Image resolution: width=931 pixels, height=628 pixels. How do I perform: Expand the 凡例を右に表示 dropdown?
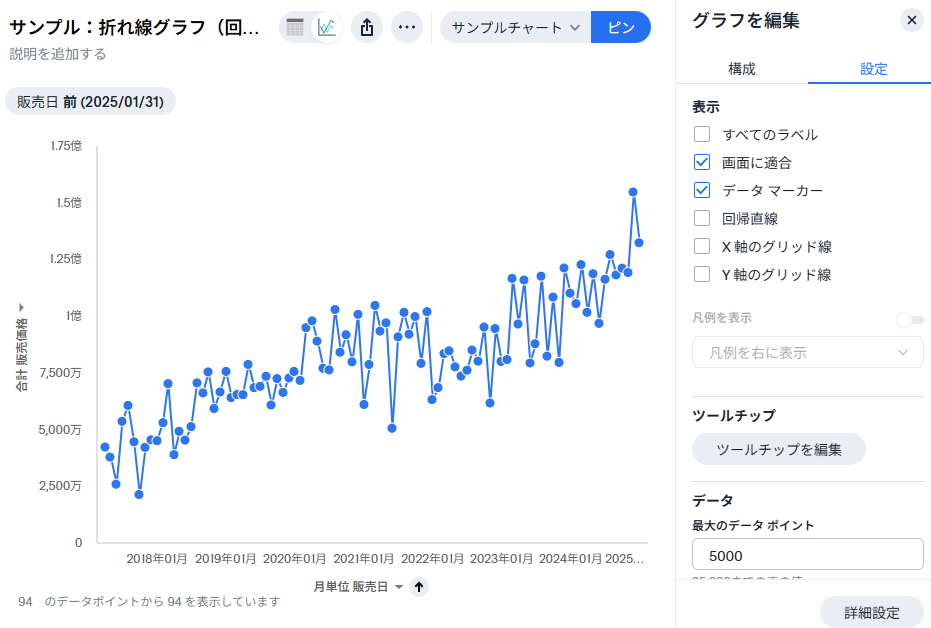(x=807, y=352)
